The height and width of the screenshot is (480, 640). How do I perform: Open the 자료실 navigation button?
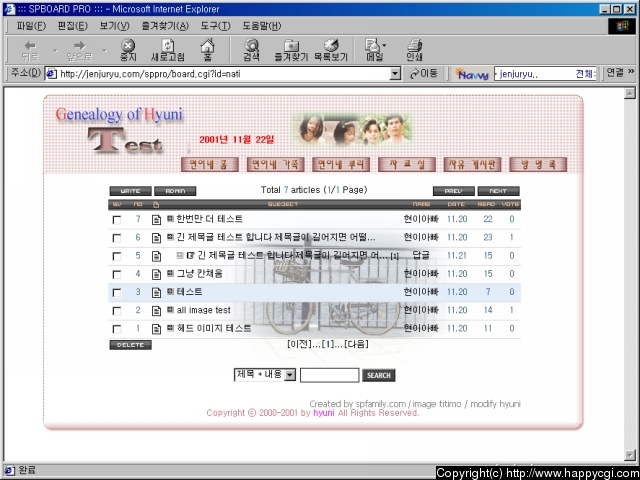[407, 164]
